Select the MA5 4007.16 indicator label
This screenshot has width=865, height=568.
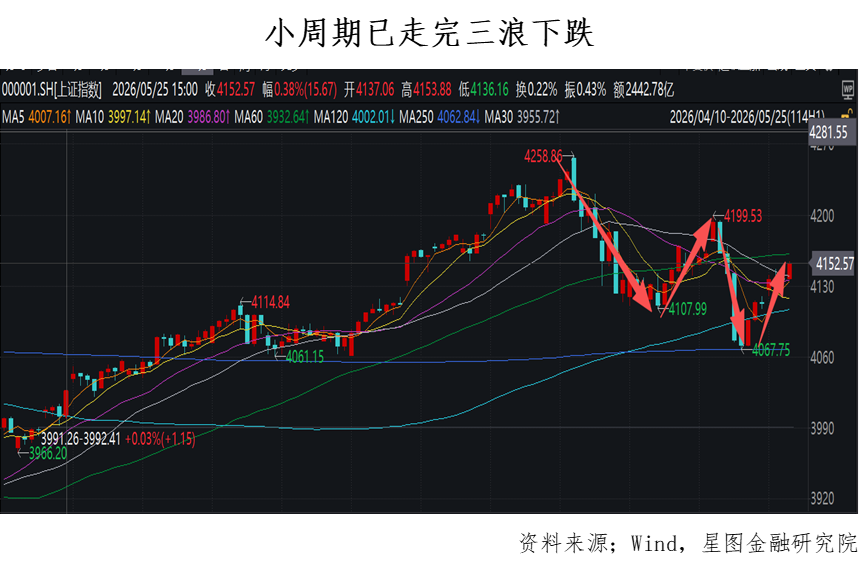tap(36, 117)
